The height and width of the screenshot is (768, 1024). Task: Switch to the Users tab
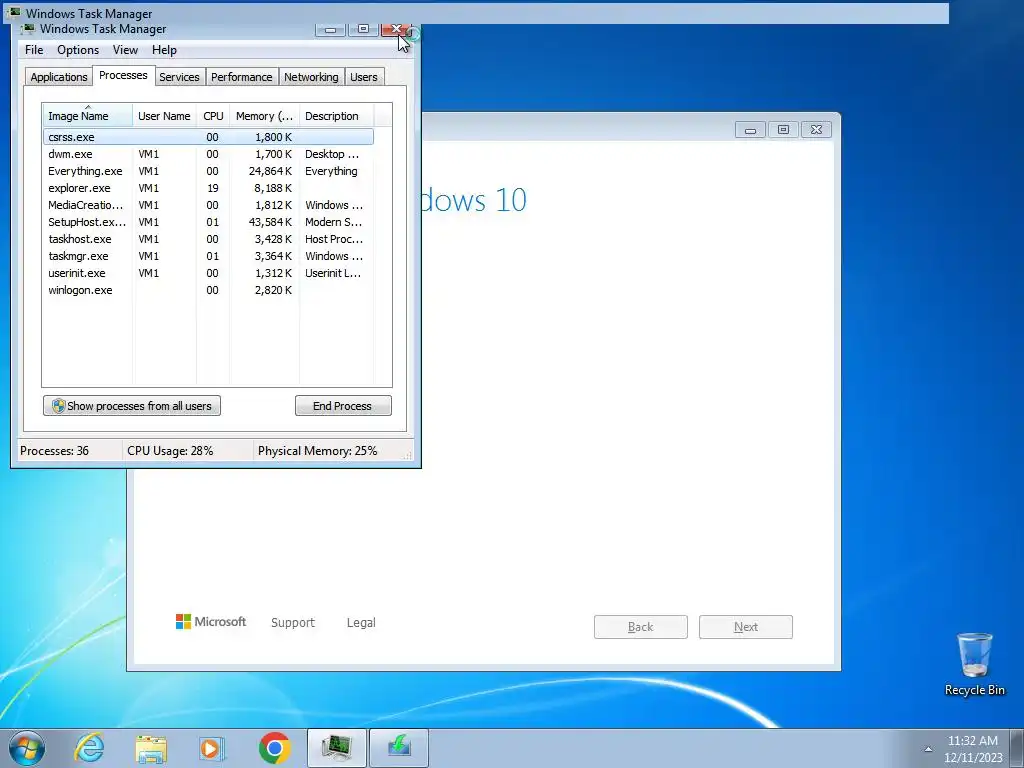(364, 77)
